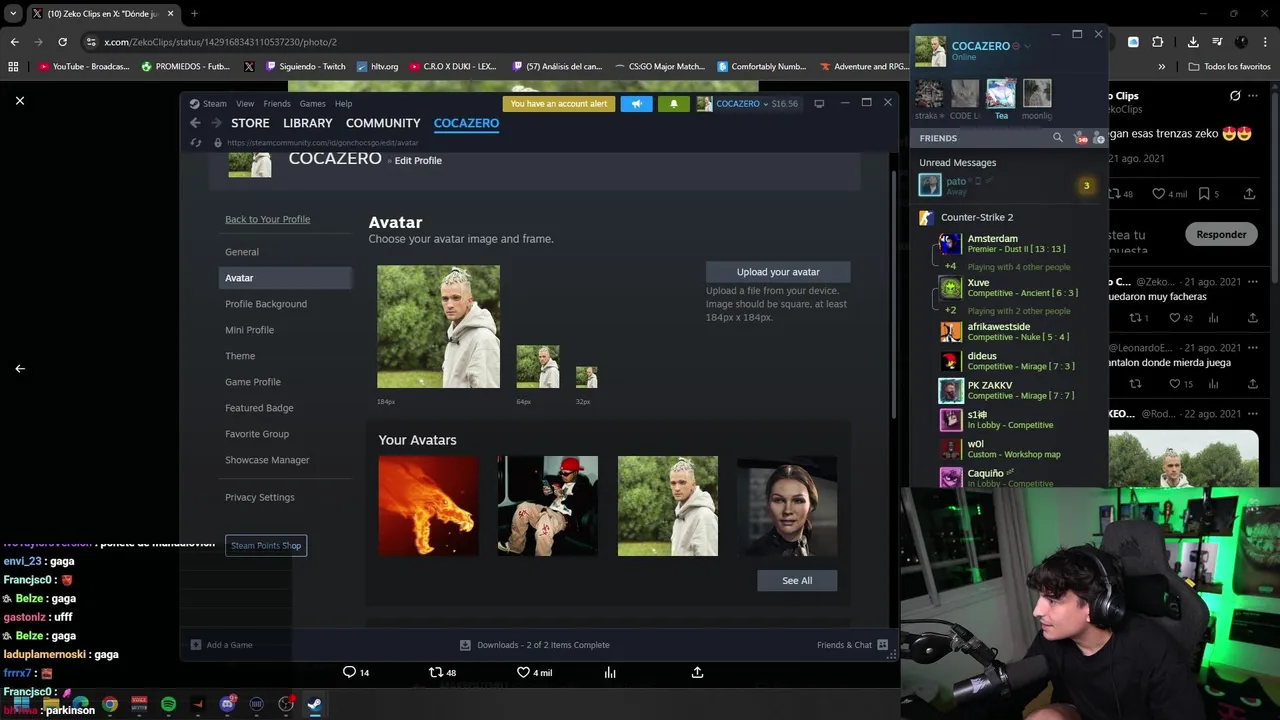Reload the Chrome page

pos(62,42)
